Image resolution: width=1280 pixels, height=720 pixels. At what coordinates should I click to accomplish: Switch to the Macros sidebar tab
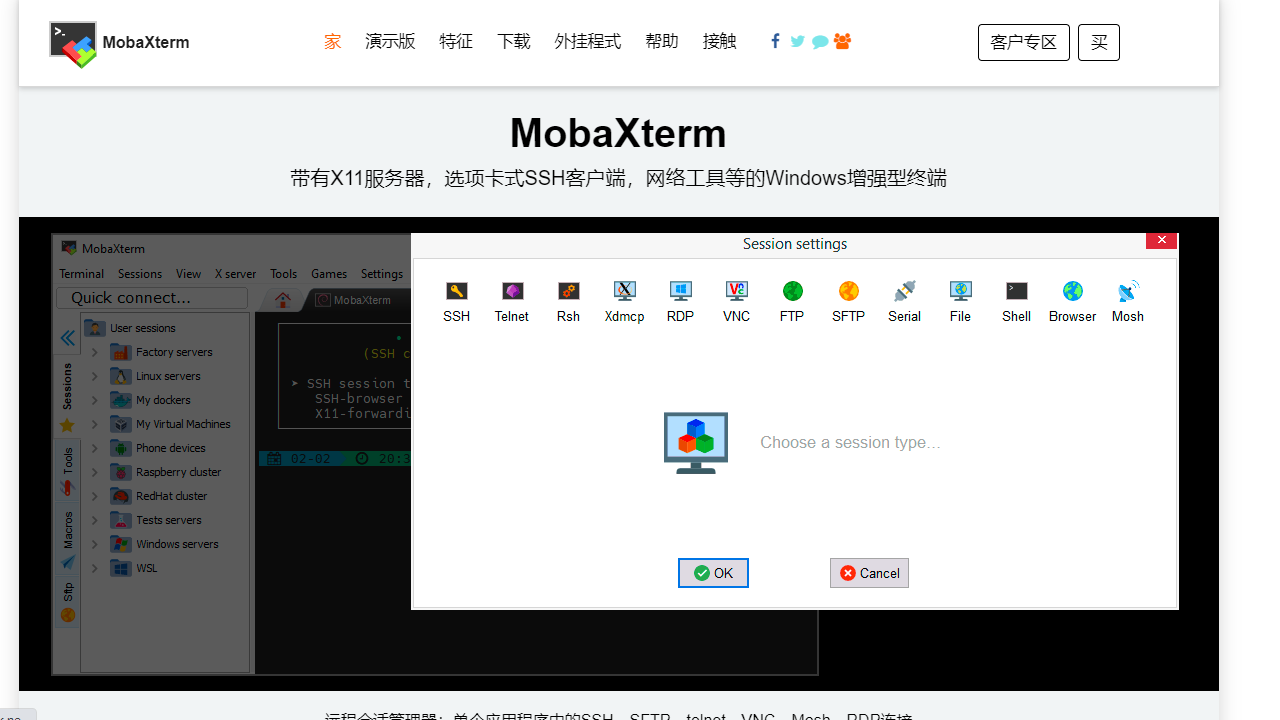(67, 527)
